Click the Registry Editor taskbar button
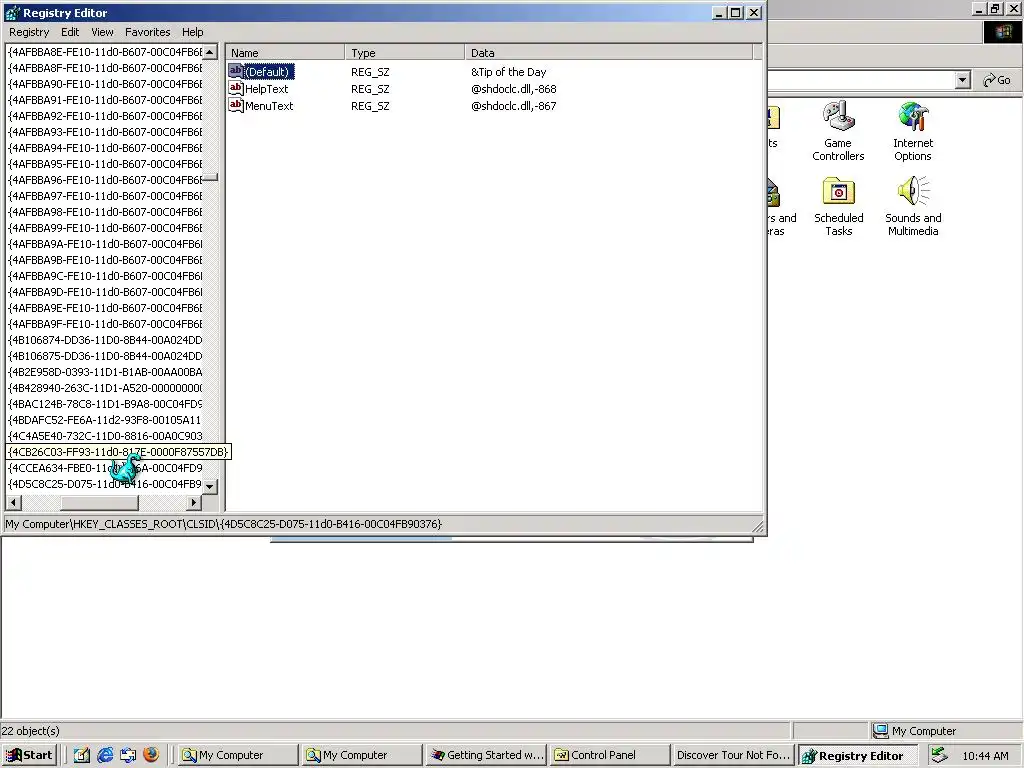The width and height of the screenshot is (1024, 768). pyautogui.click(x=858, y=756)
